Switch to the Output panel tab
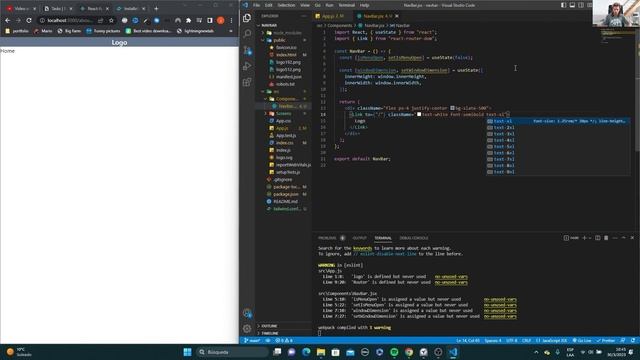This screenshot has height=360, width=640. pyautogui.click(x=359, y=238)
